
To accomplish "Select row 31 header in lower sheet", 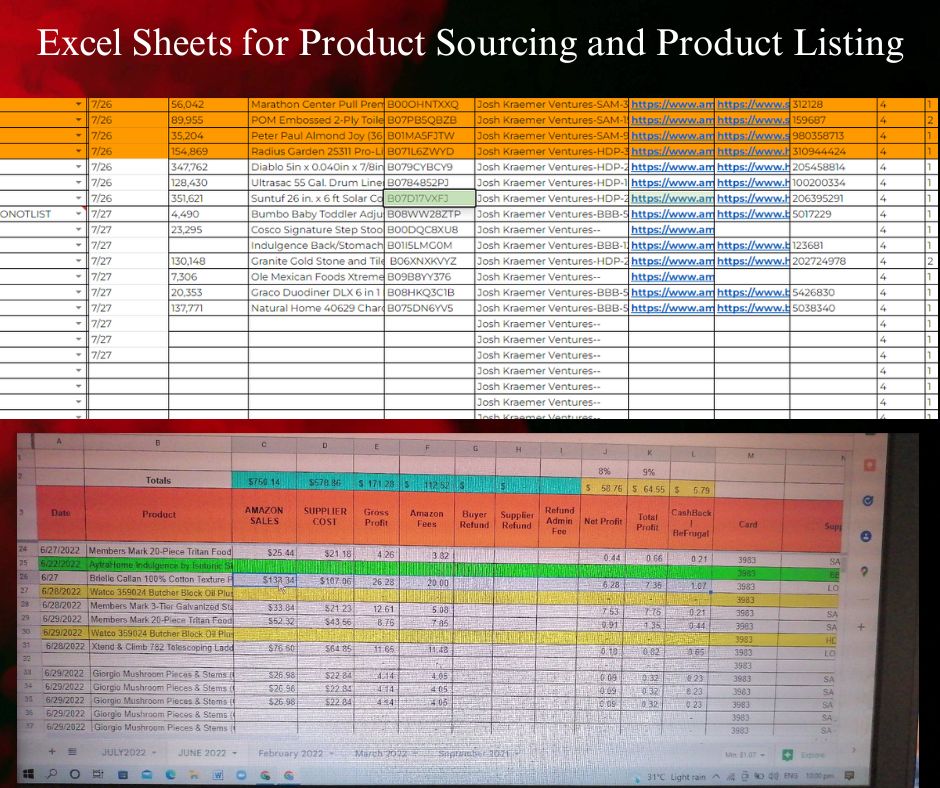I will click(x=26, y=645).
